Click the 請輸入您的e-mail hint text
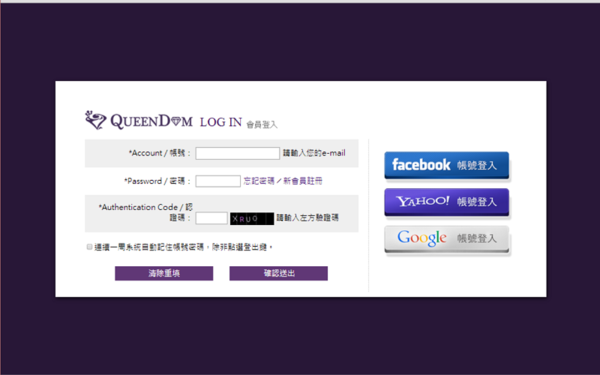600x375 pixels. (314, 153)
